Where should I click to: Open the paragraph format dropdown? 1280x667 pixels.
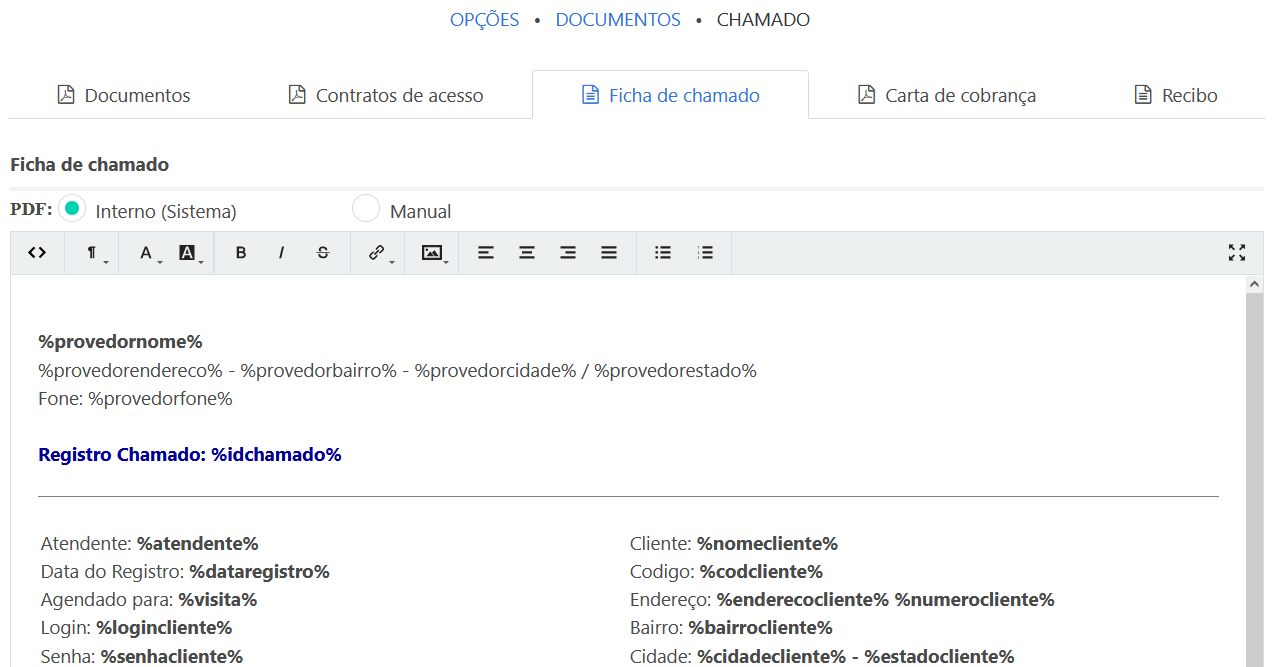tap(93, 253)
